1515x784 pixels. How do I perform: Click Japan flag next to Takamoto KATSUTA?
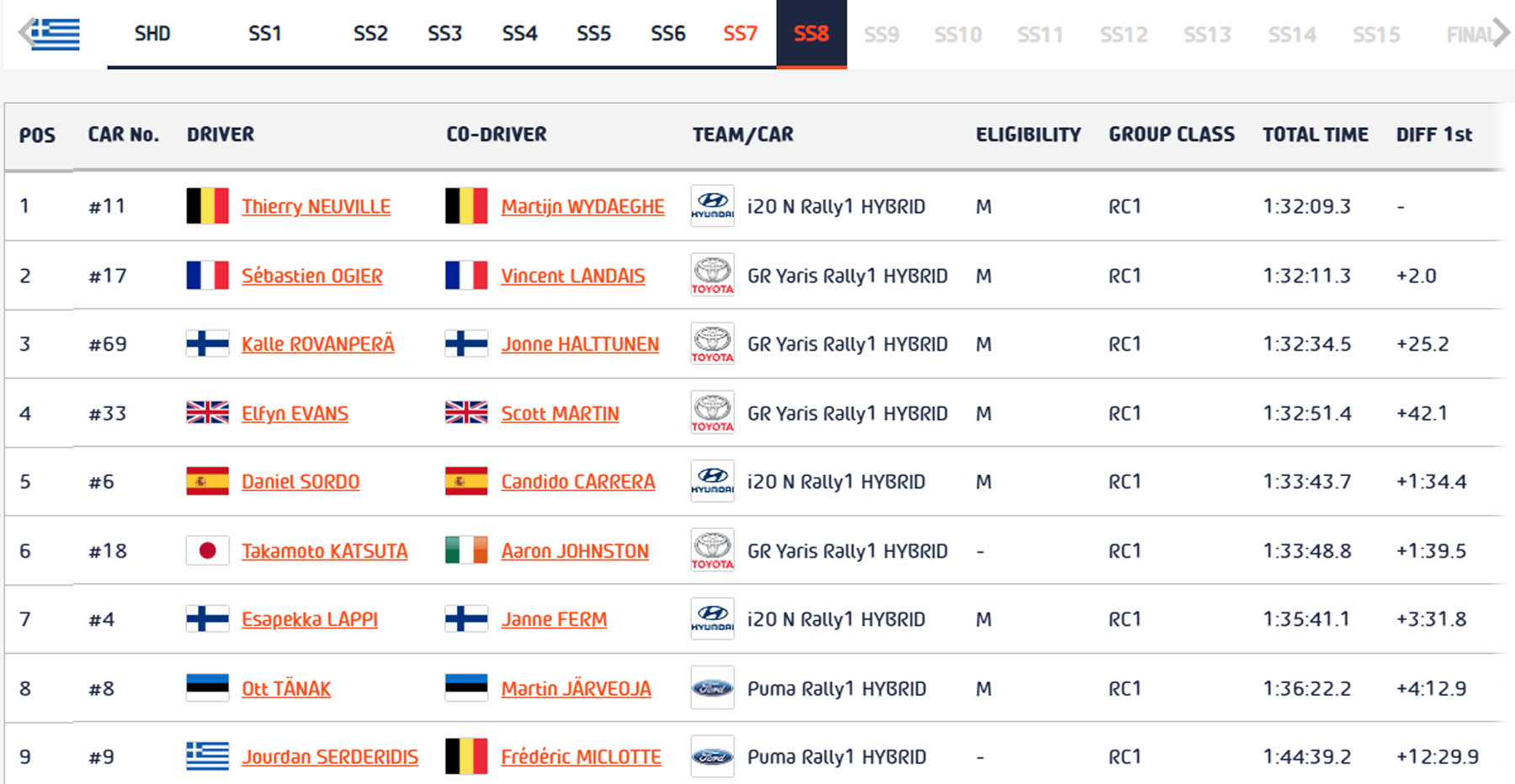tap(207, 551)
